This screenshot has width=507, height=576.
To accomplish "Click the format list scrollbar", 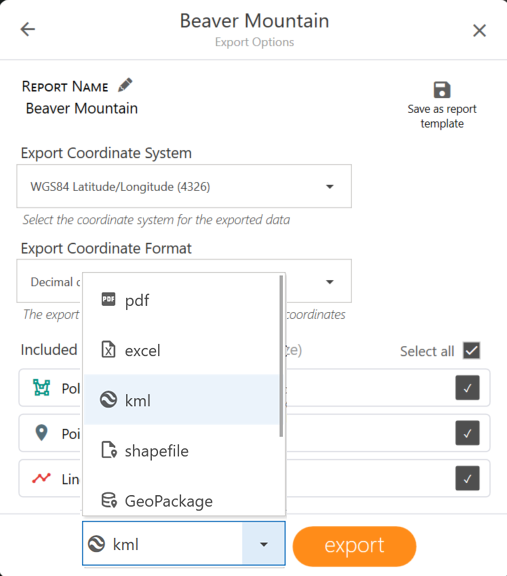I will point(281,356).
